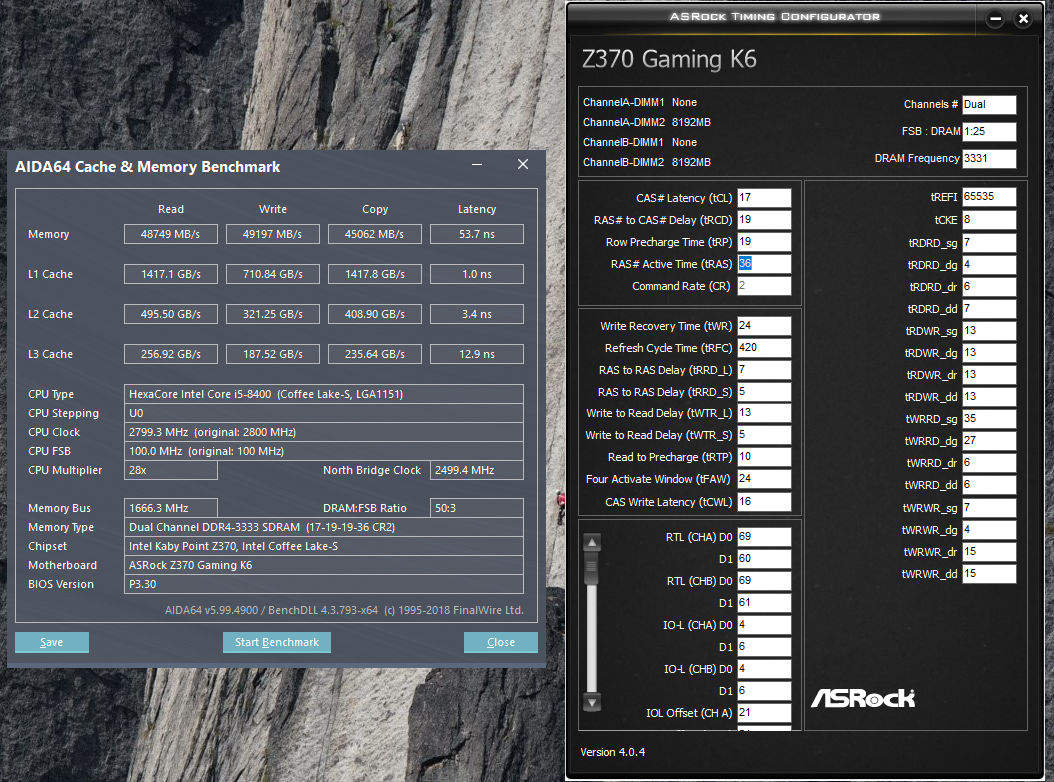Click tRRD_S value field

click(764, 392)
